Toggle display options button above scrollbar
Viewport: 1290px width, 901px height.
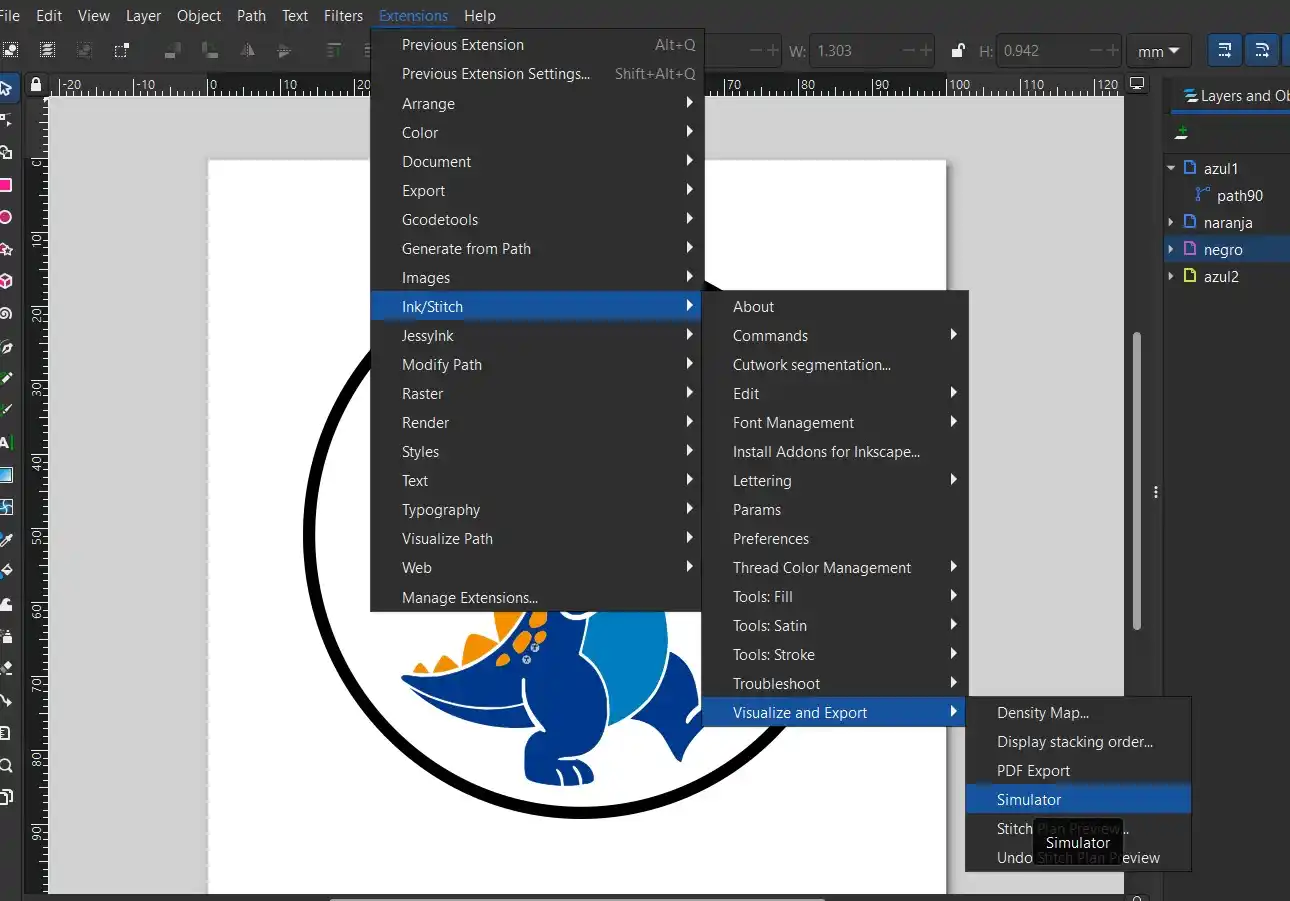[1136, 84]
